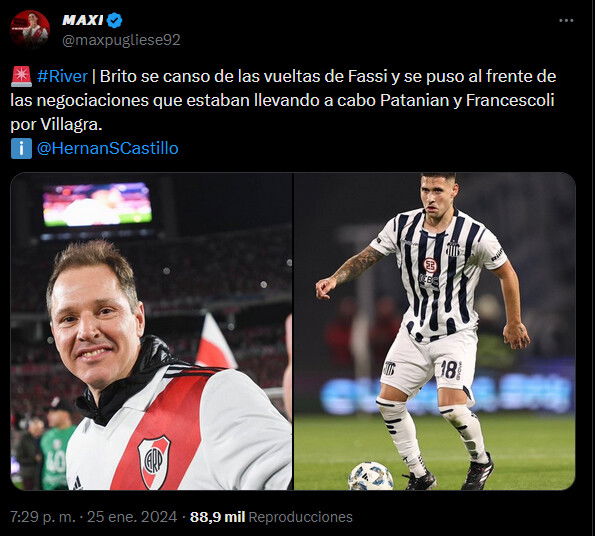Open left photo of smiling man in River jacket
Screen dimensions: 595x536
151,331
